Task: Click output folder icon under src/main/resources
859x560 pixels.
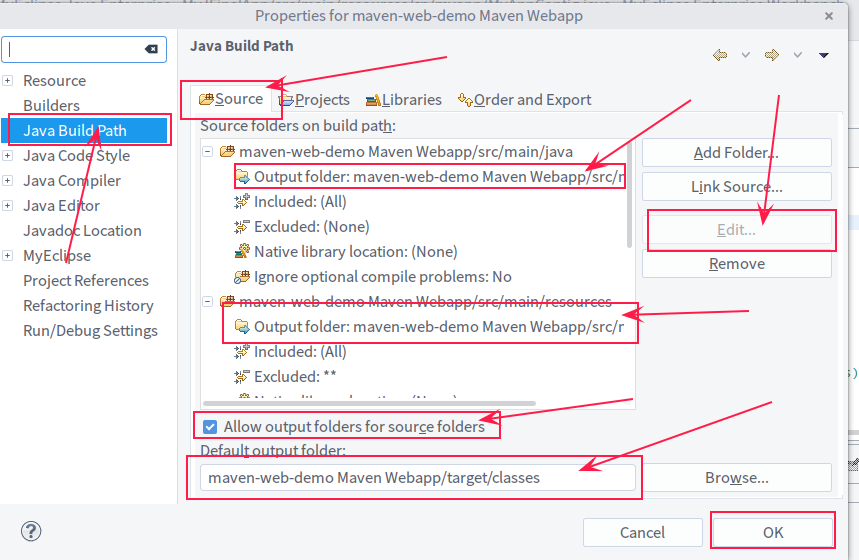Action: point(242,327)
